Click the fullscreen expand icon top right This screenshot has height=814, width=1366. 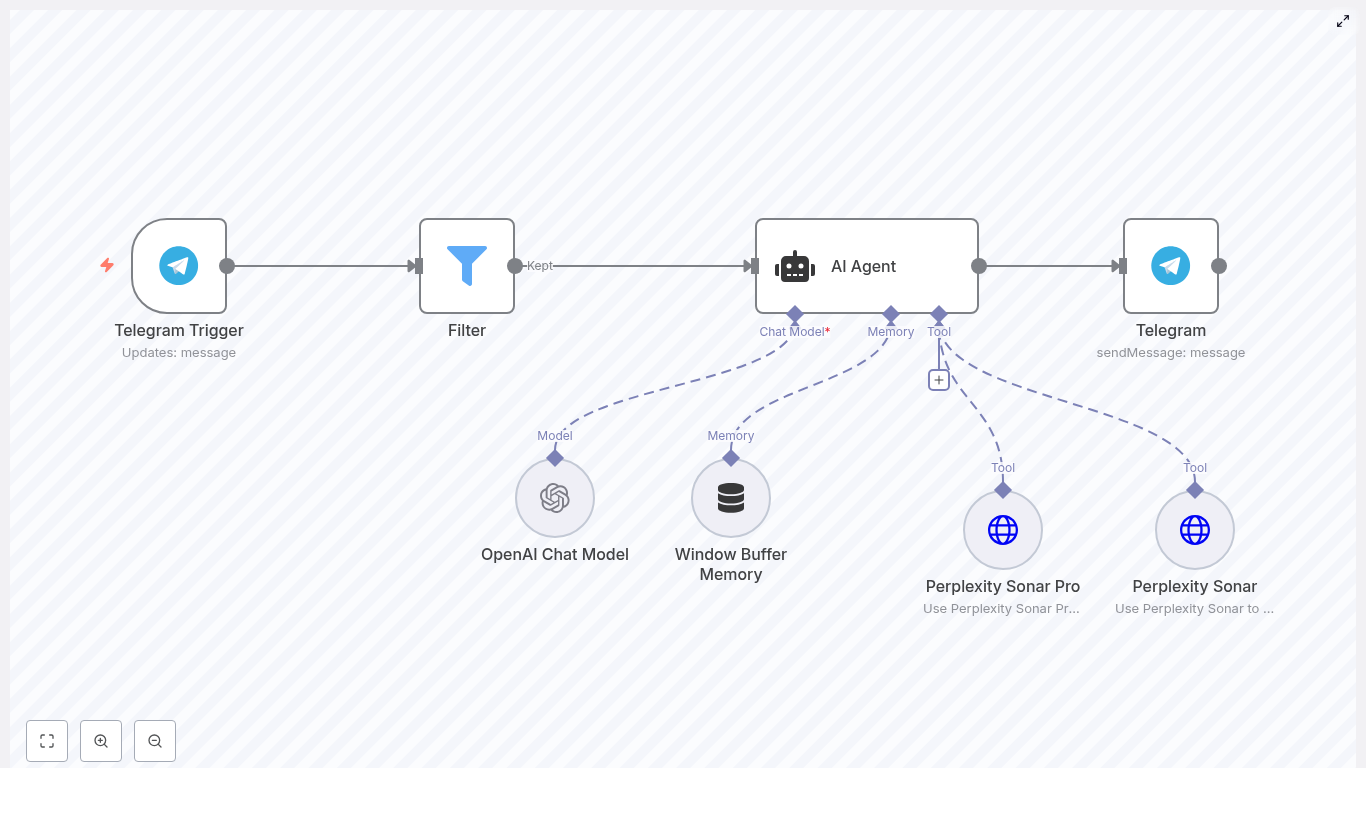pos(1343,20)
